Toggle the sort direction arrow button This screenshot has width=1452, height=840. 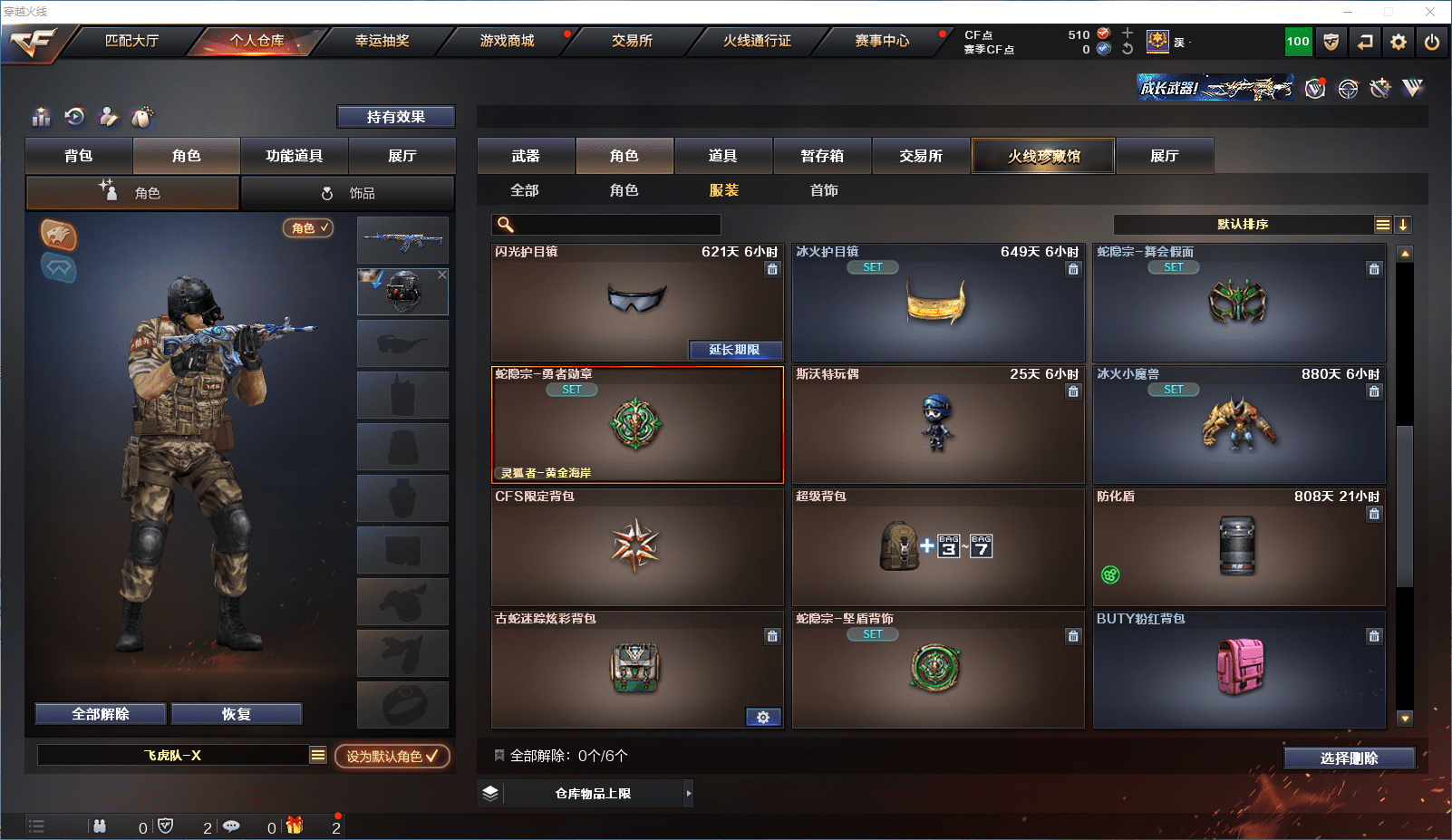[x=1402, y=225]
